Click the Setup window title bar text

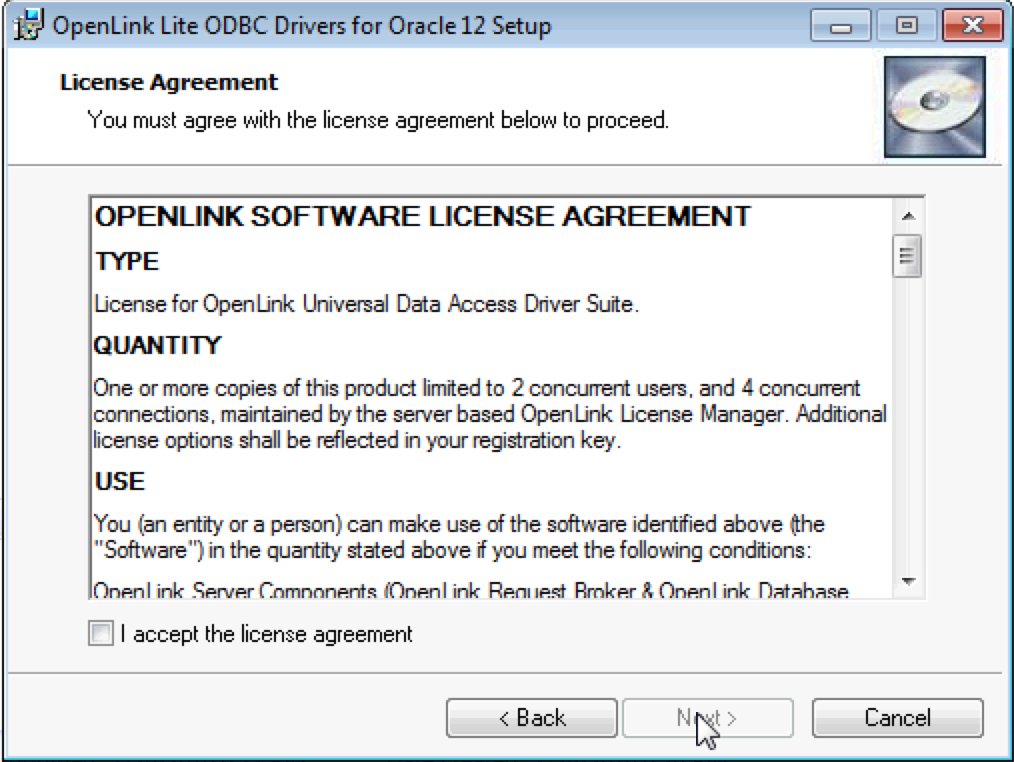point(300,25)
